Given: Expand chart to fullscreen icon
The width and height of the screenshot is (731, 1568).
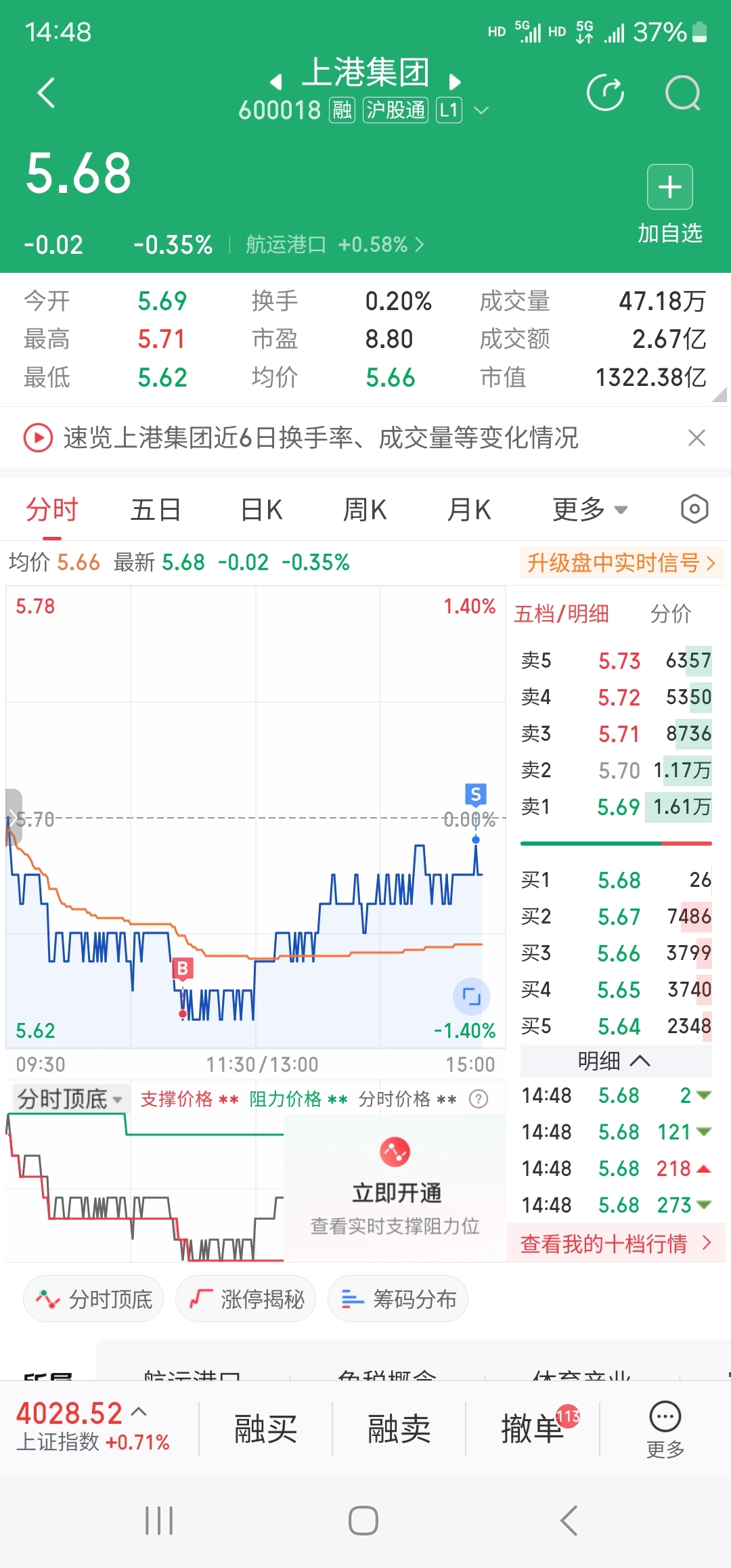Looking at the screenshot, I should [x=471, y=996].
